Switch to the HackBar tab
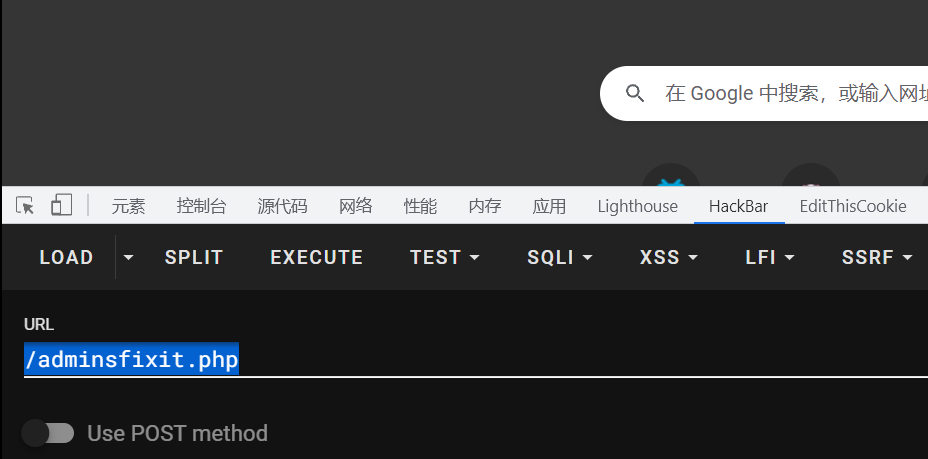 click(739, 206)
